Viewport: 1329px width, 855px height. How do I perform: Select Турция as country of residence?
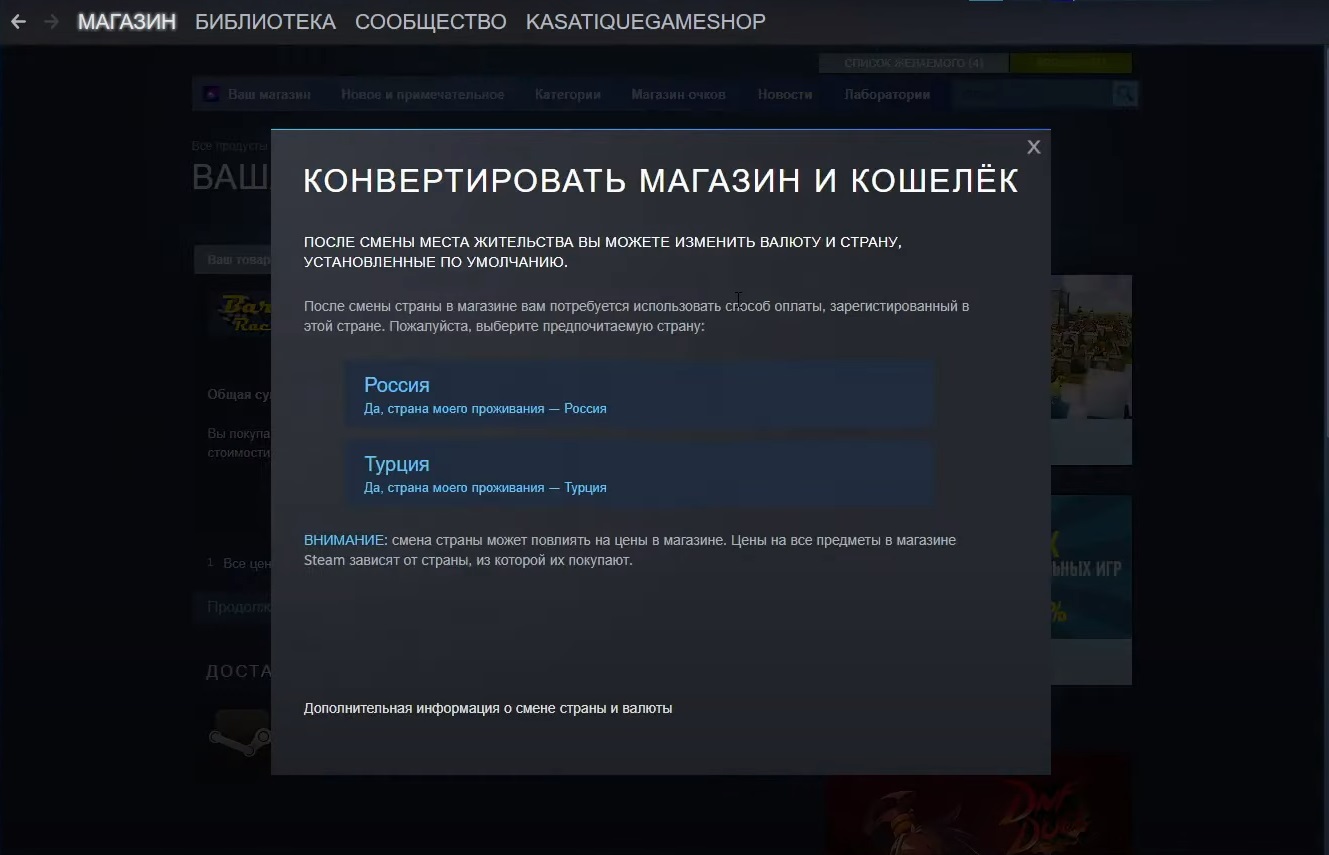[x=639, y=473]
